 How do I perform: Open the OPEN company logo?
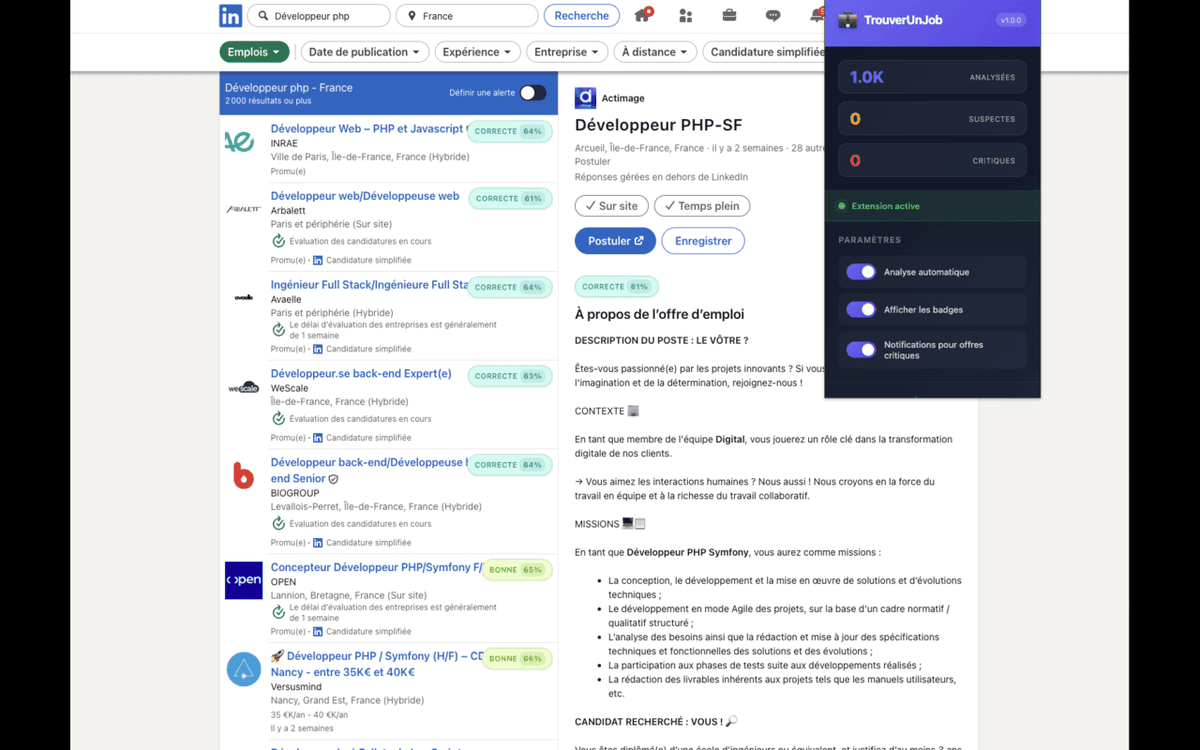(x=243, y=580)
